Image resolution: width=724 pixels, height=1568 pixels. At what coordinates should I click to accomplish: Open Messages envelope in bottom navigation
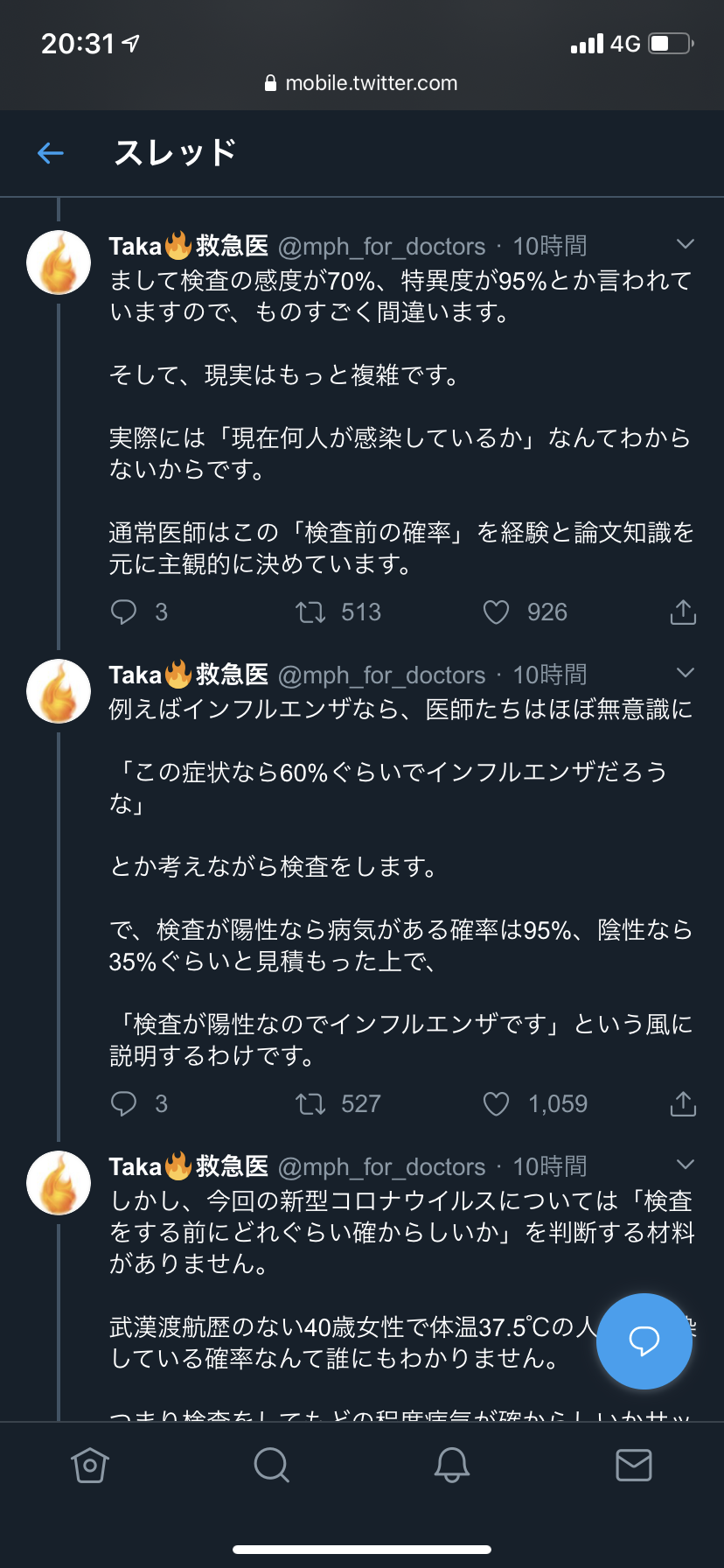(x=634, y=1465)
